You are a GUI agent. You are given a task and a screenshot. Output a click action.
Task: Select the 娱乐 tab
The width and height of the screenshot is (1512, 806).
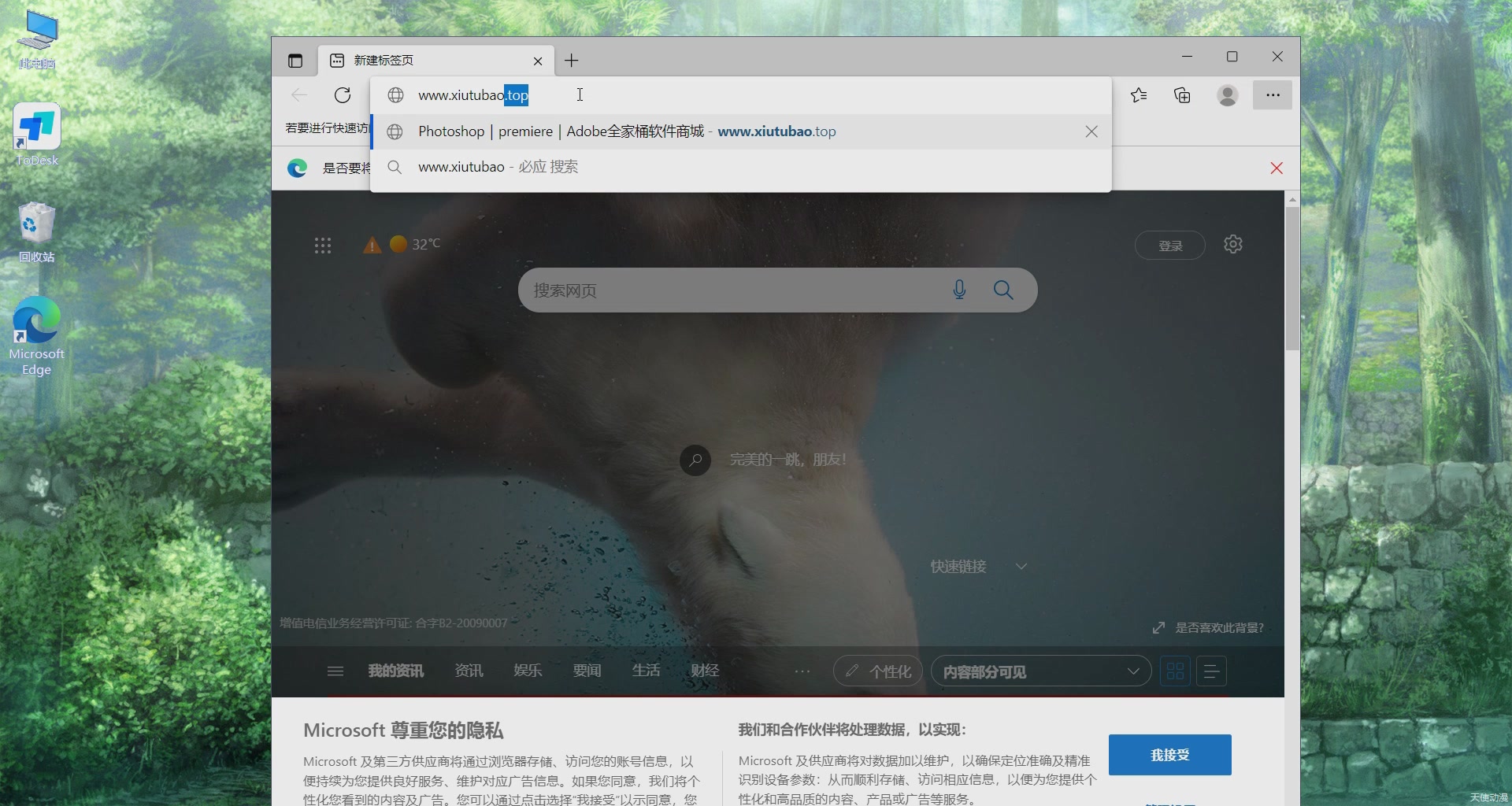528,671
